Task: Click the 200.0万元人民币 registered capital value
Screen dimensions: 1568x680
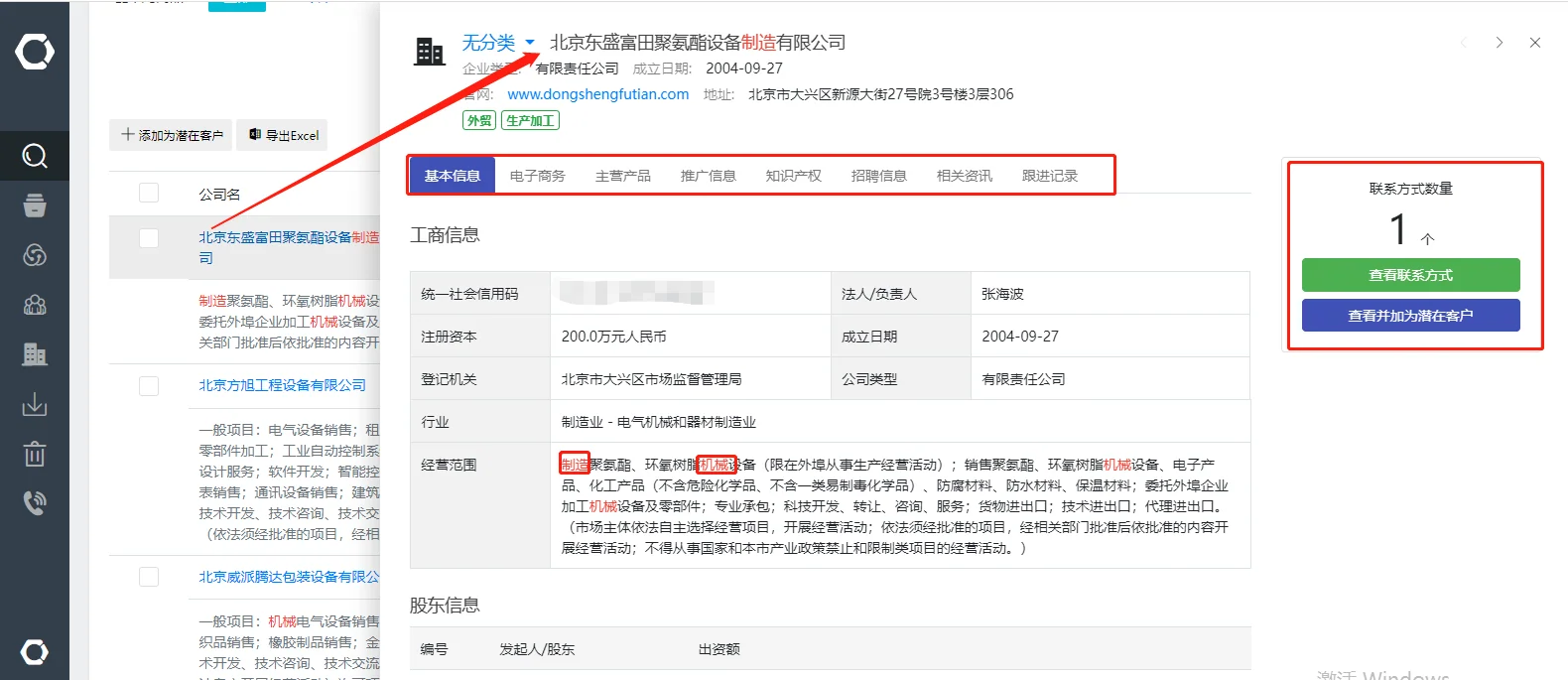Action: (x=614, y=337)
